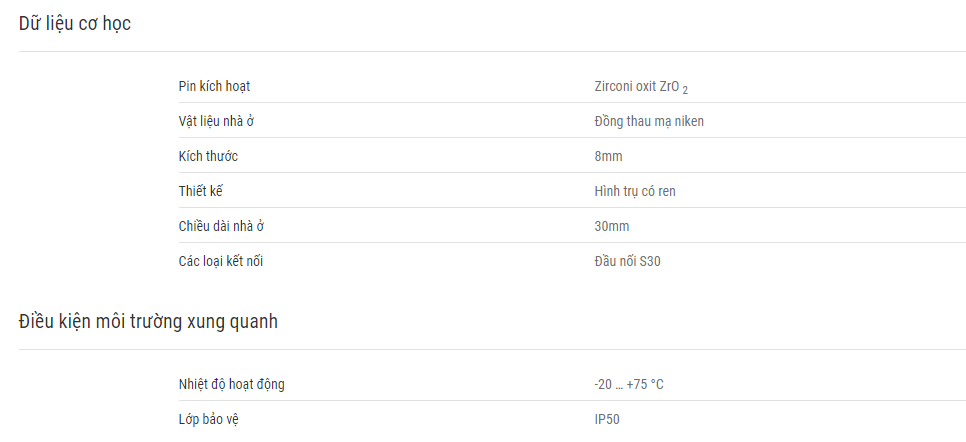Click the Kích thước label
The height and width of the screenshot is (442, 966).
point(208,156)
